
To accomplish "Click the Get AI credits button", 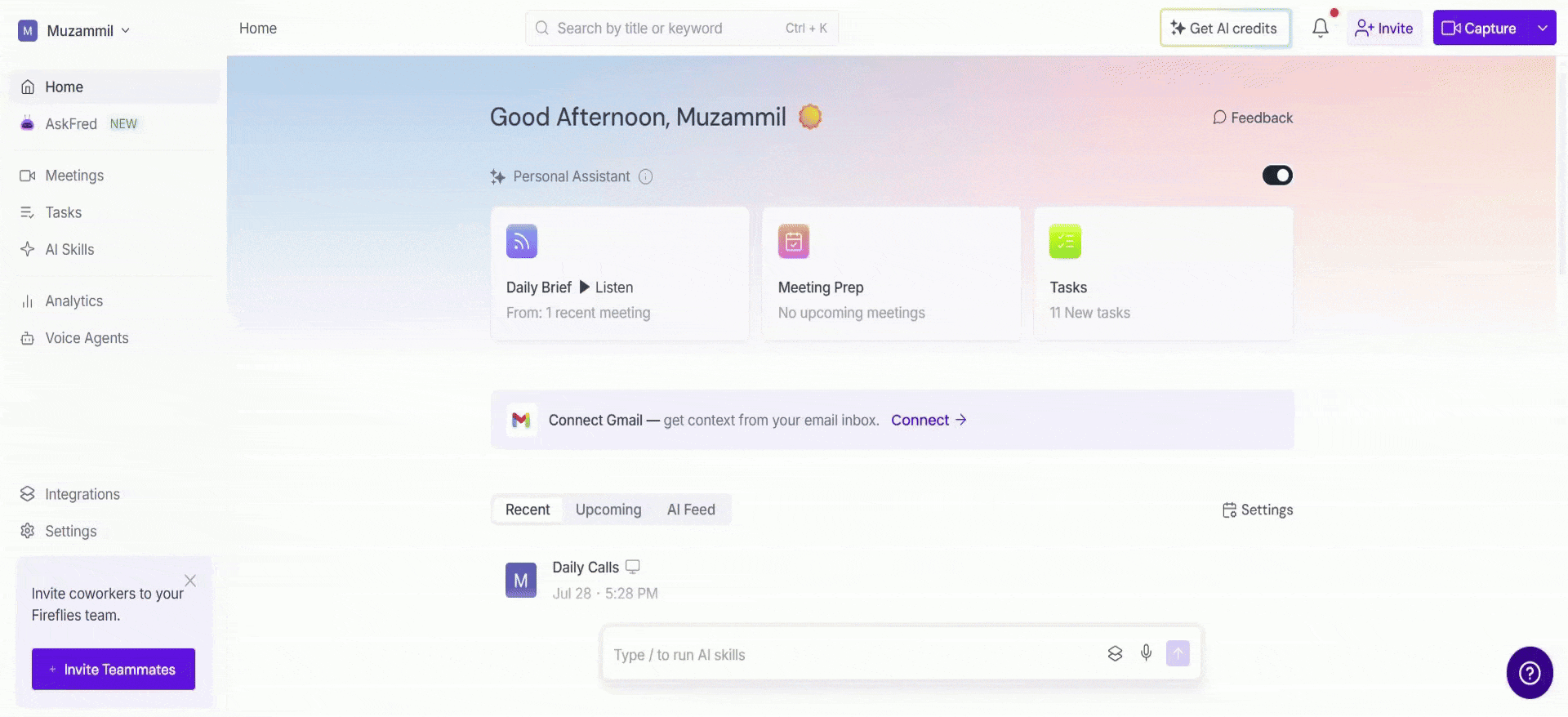I will point(1225,28).
